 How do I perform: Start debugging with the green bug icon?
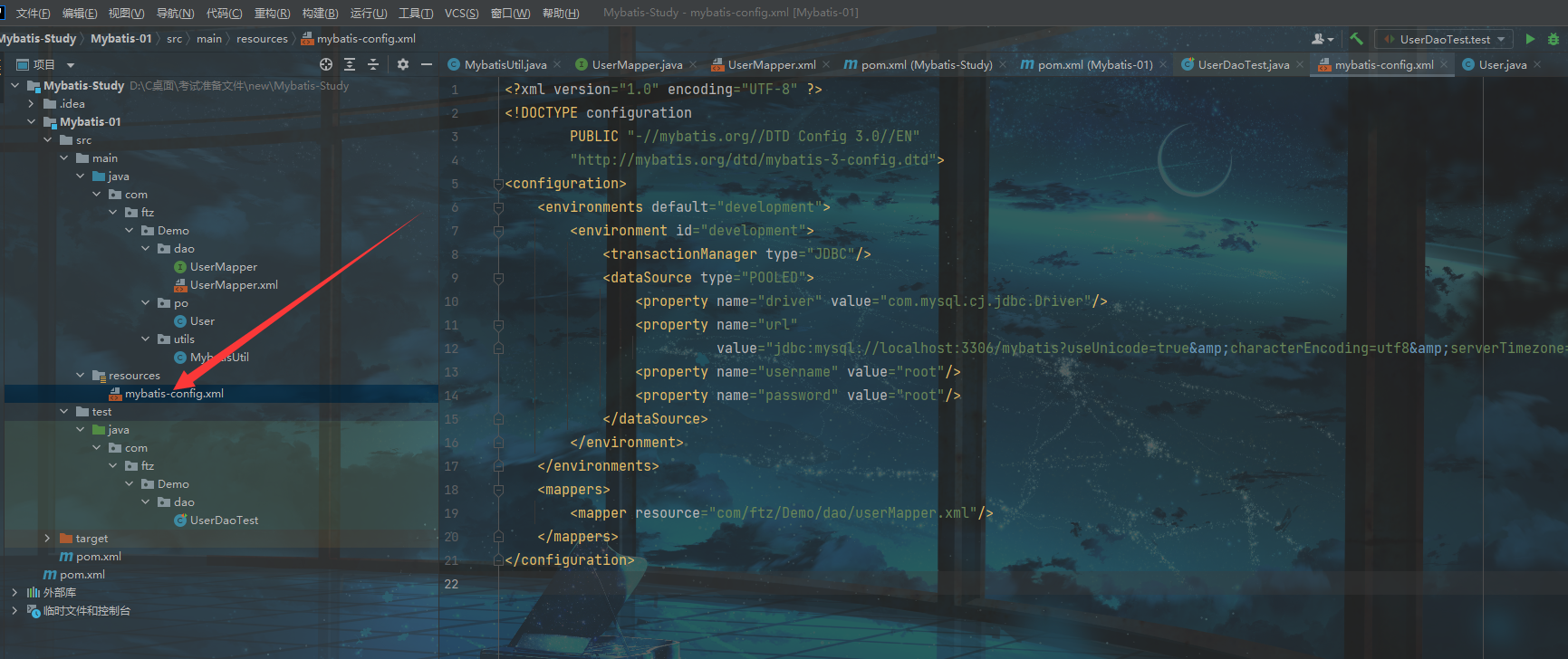click(1554, 39)
